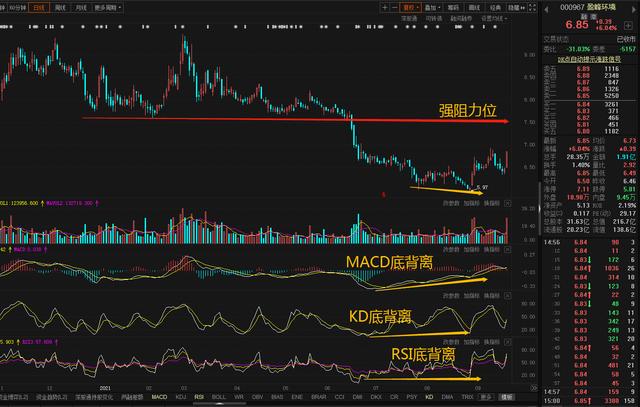The width and height of the screenshot is (640, 407).
Task: Toggle 深股通 overlay option
Action: tap(409, 18)
